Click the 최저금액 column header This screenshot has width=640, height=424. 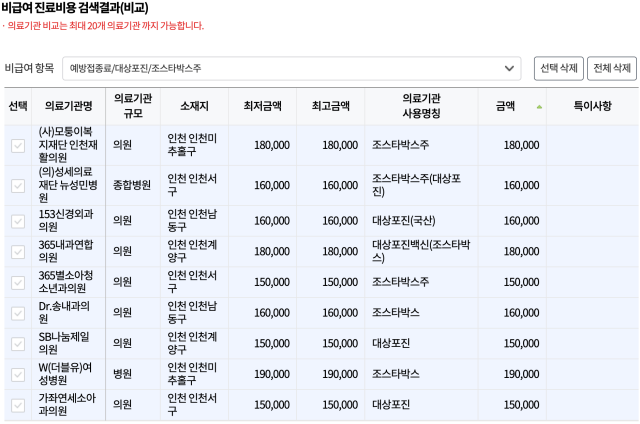coord(262,106)
